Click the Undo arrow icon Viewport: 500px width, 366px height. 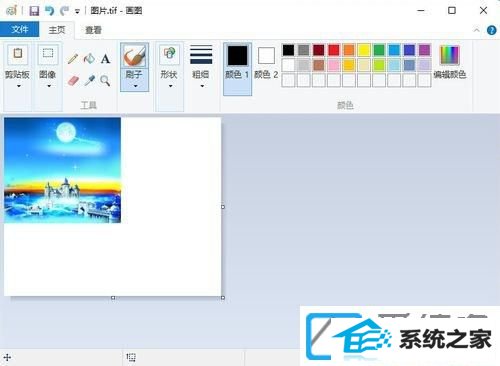(x=49, y=11)
